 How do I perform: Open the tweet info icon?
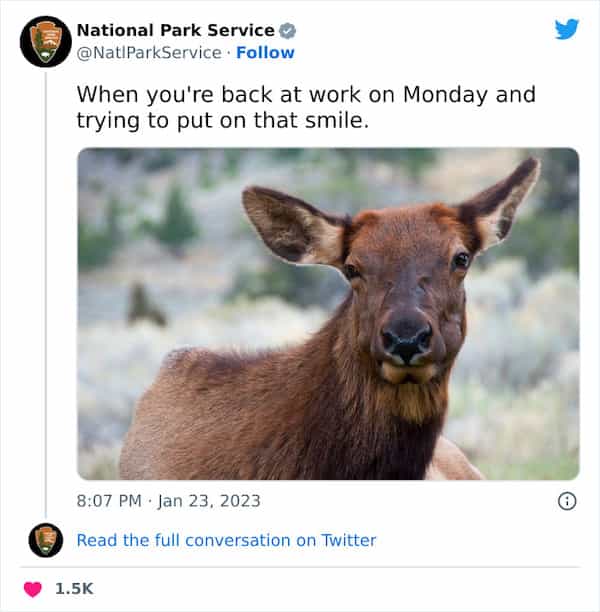coord(567,501)
